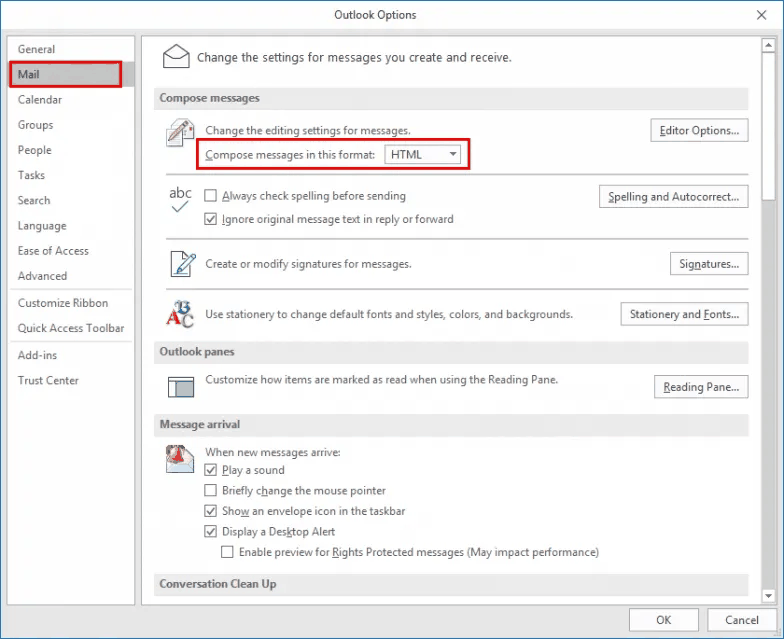Open the Groups category

pos(71,124)
